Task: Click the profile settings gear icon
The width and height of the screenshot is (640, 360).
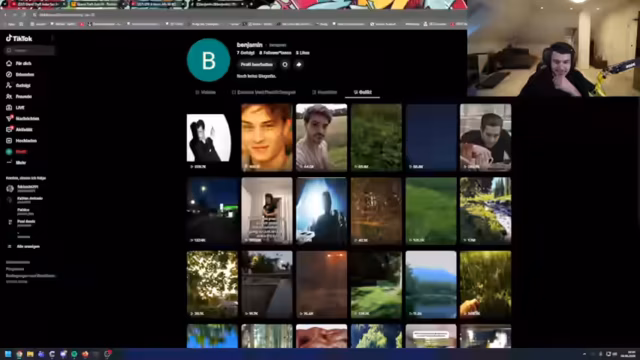Action: [285, 64]
